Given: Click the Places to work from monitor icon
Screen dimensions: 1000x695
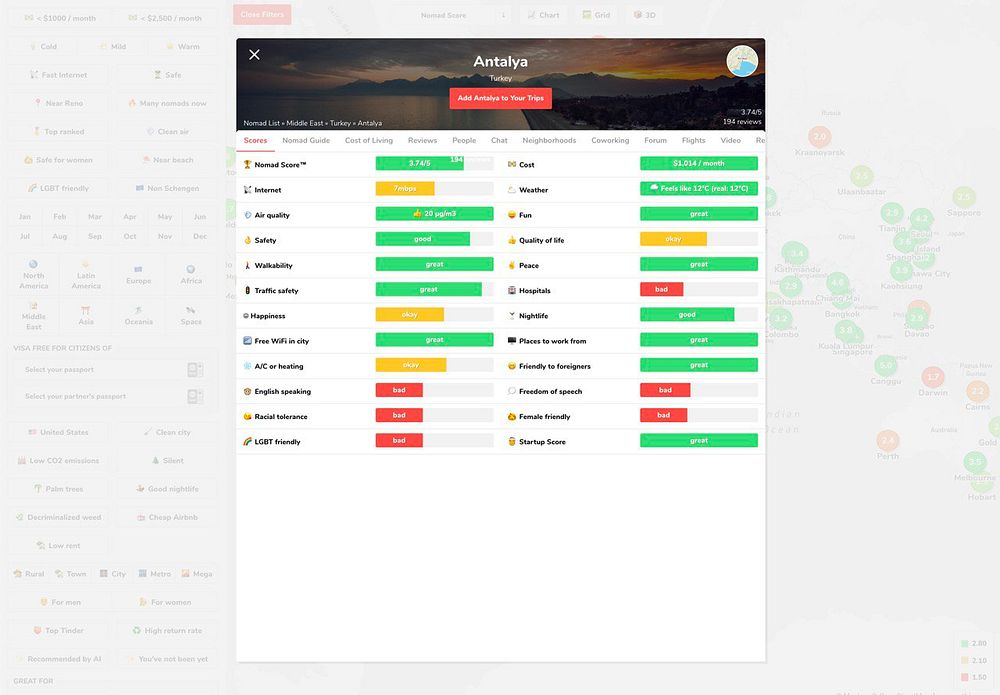Looking at the screenshot, I should point(511,341).
